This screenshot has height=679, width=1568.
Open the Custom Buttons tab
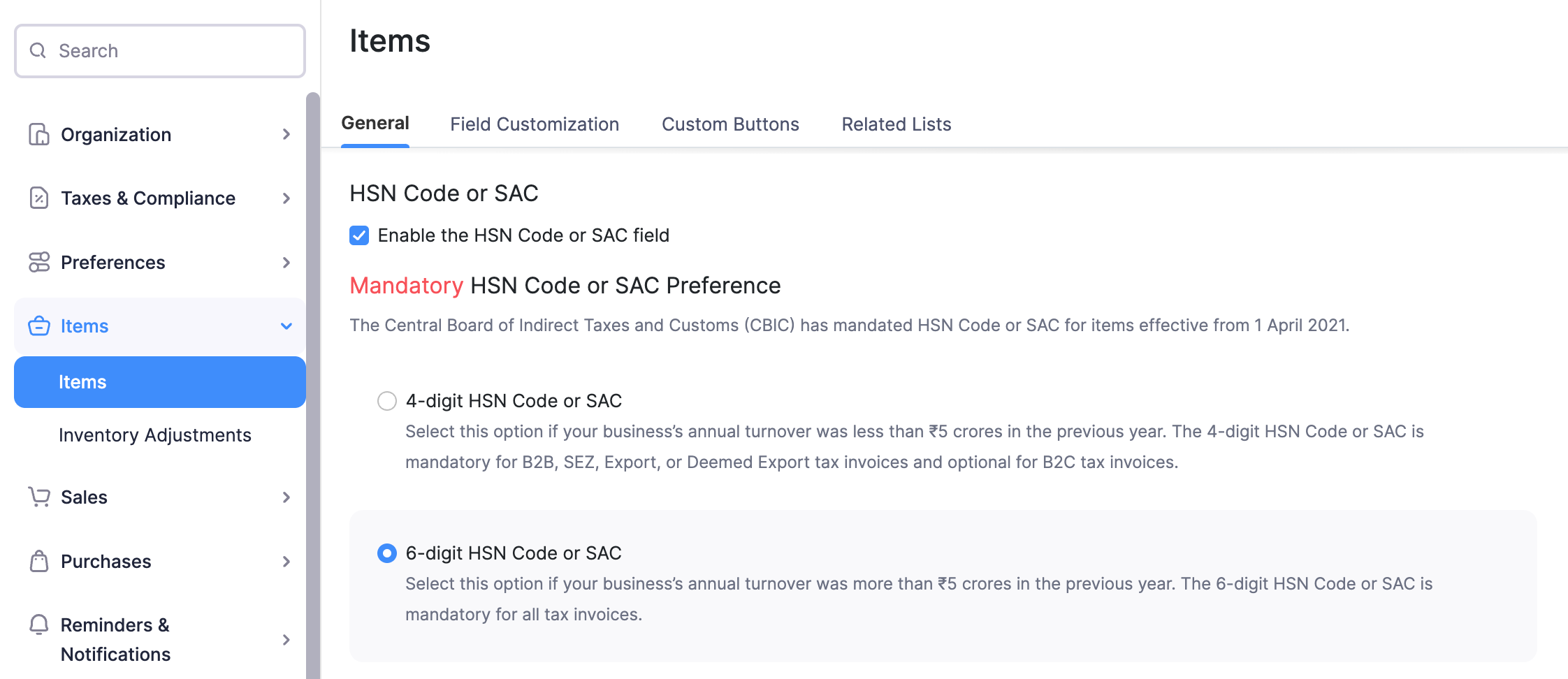tap(729, 124)
